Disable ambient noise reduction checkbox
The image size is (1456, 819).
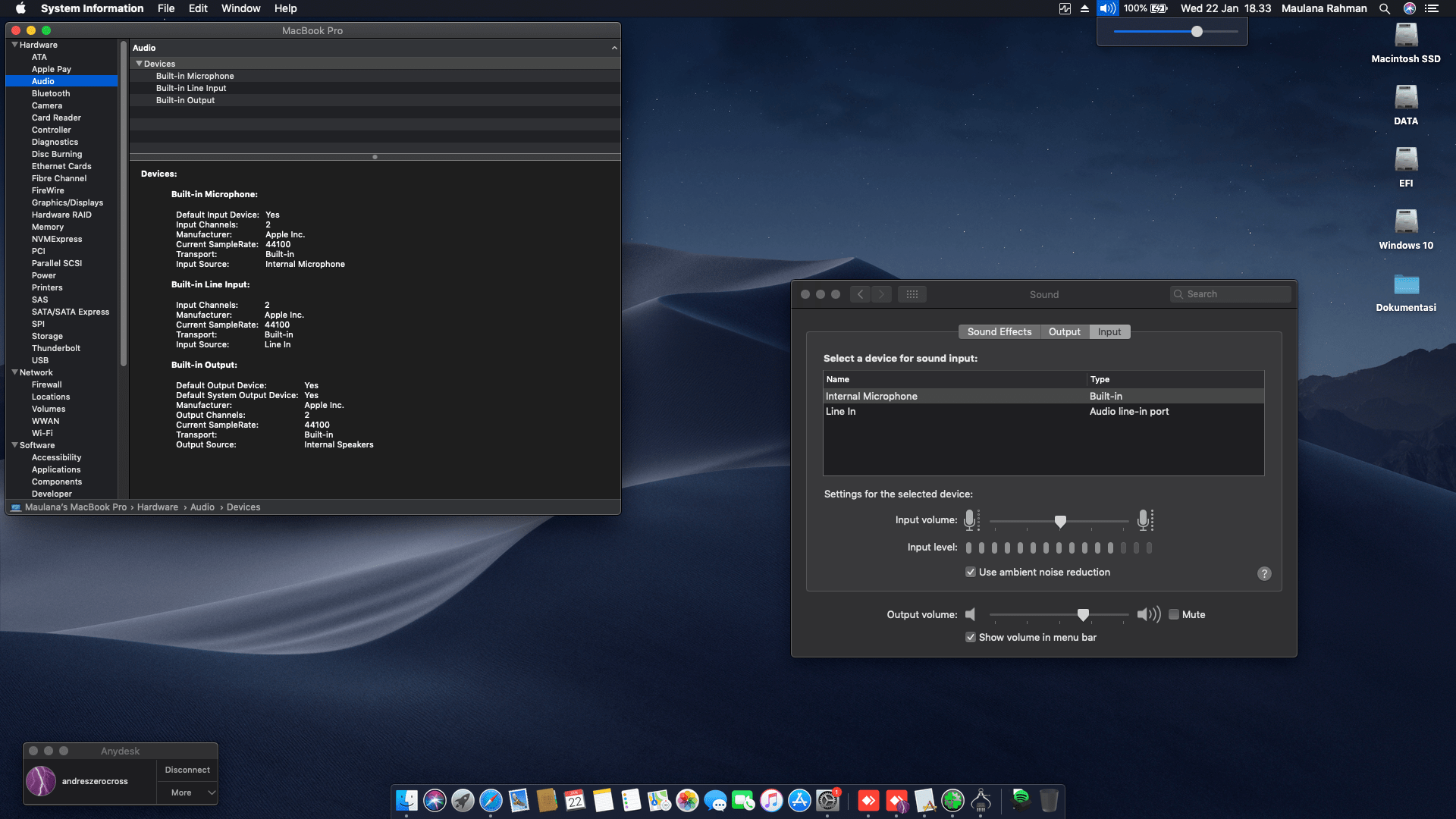click(x=971, y=572)
